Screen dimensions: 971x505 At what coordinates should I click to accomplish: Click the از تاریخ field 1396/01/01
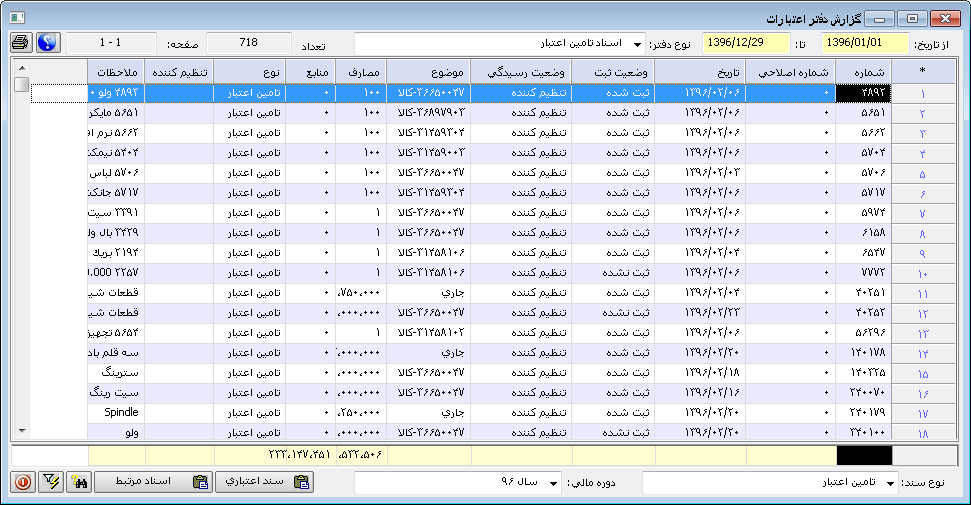coord(864,43)
